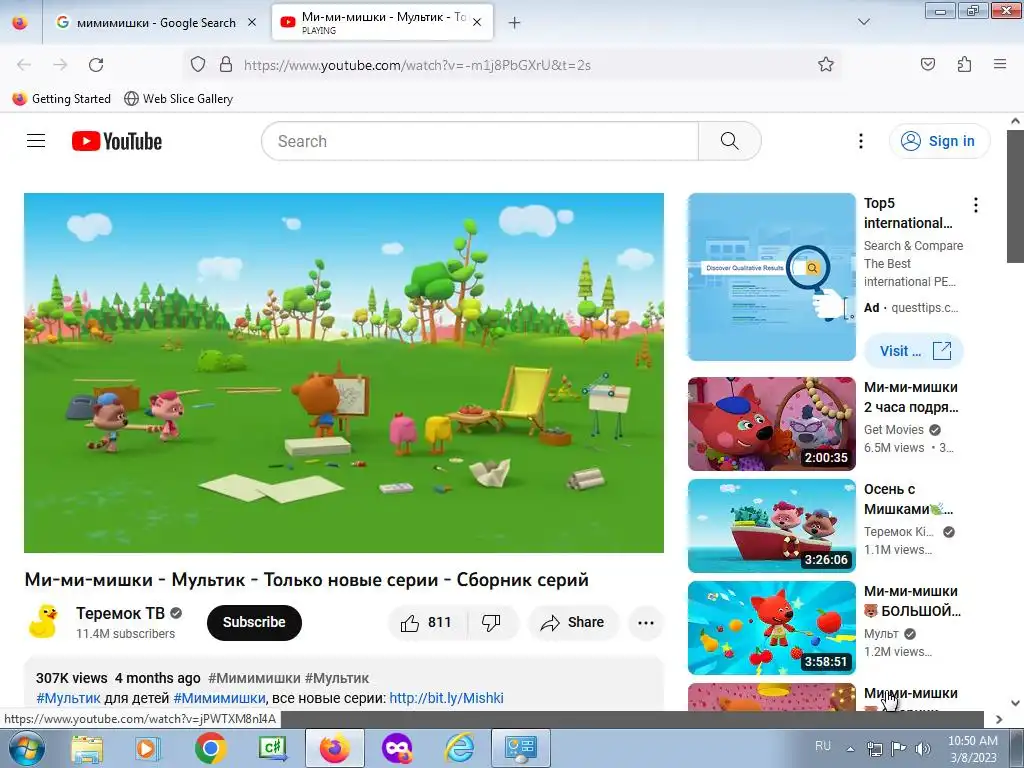Open YouTube settings three-dot menu
The width and height of the screenshot is (1024, 768).
(x=861, y=141)
